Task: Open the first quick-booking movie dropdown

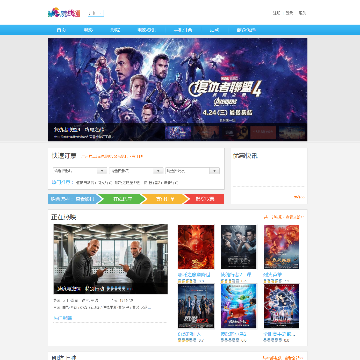Action: pos(80,171)
